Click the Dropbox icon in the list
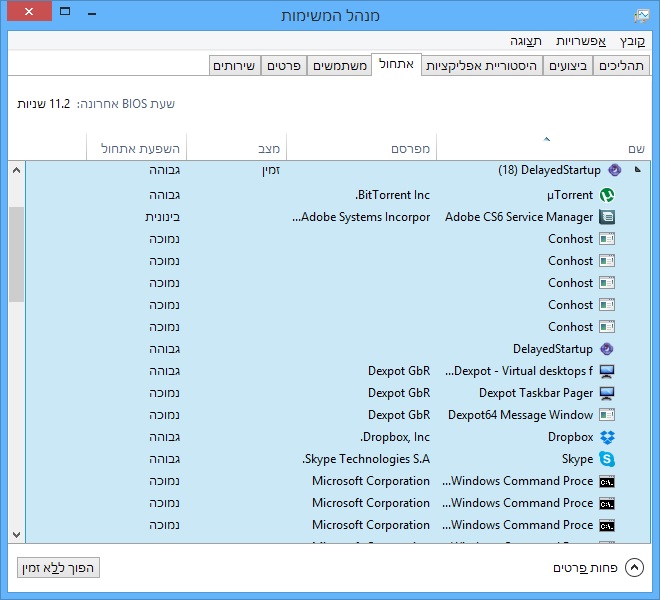The height and width of the screenshot is (600, 660). (607, 437)
